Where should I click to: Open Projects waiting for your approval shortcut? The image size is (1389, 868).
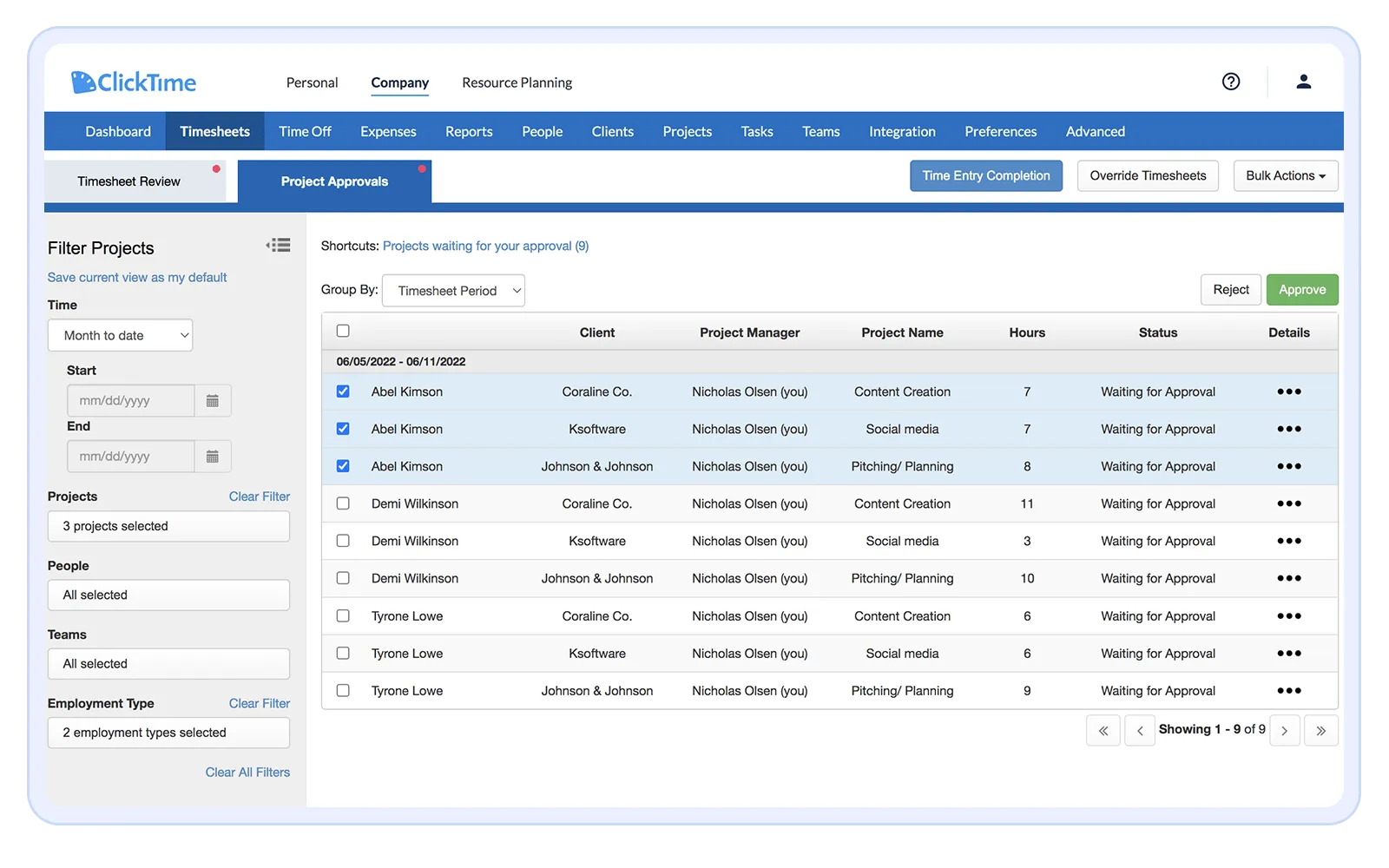coord(485,247)
